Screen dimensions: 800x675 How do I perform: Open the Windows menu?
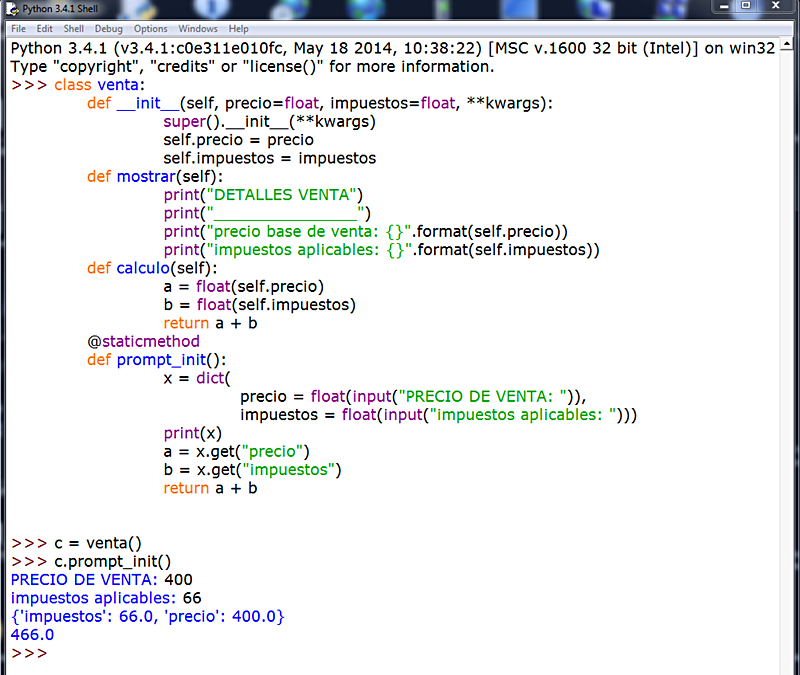pyautogui.click(x=197, y=28)
